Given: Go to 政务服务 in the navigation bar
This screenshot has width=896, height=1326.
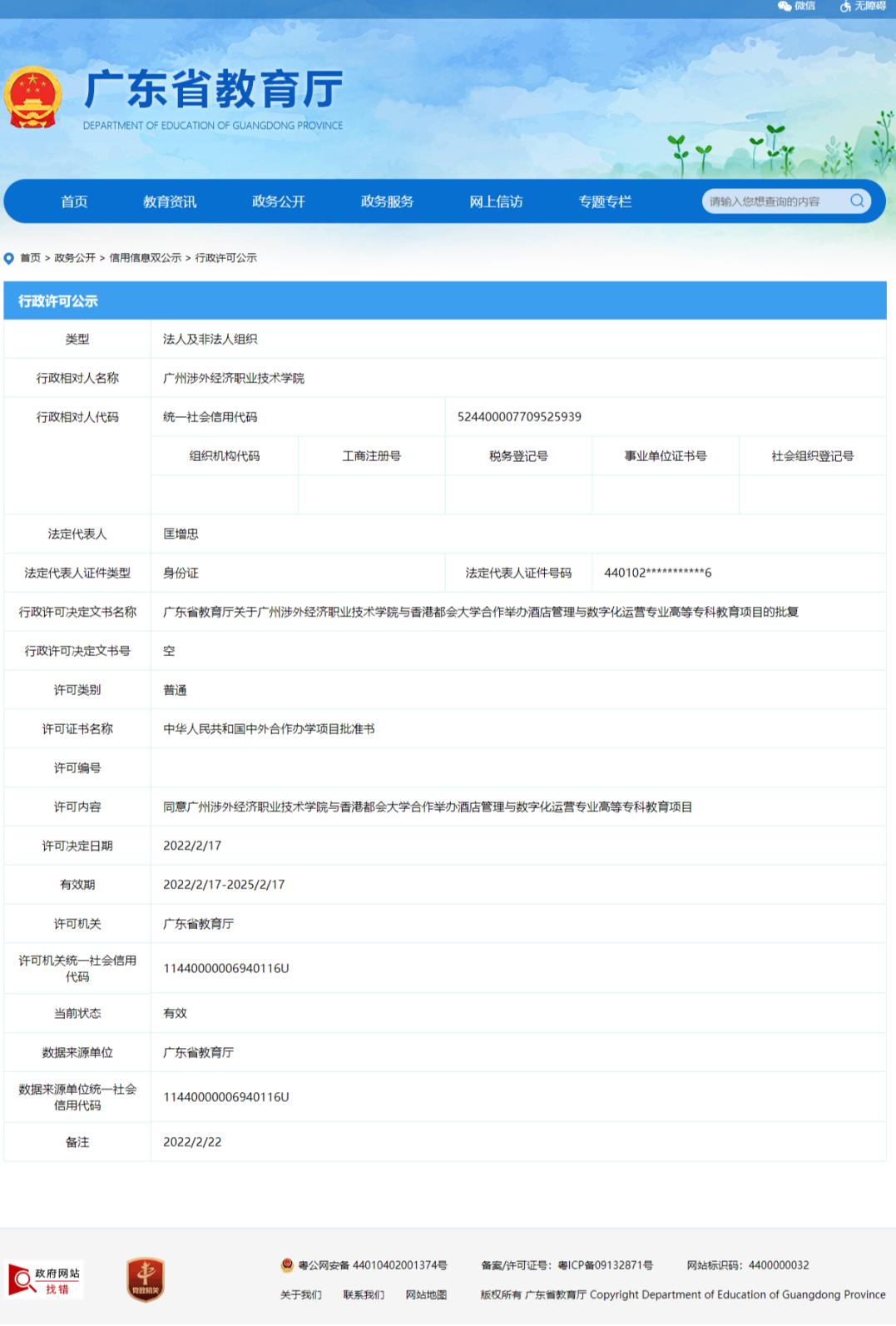Looking at the screenshot, I should click(x=387, y=201).
